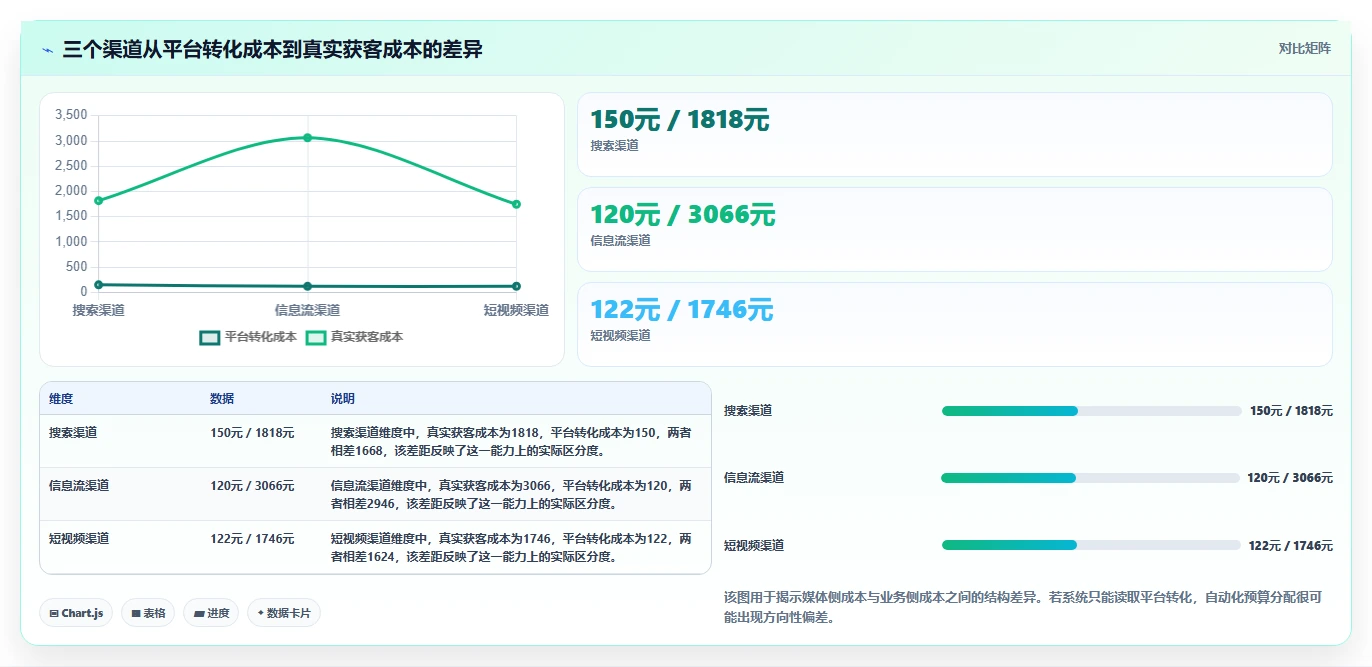
Task: Click the x-axis label 信息流渠道
Action: (308, 311)
